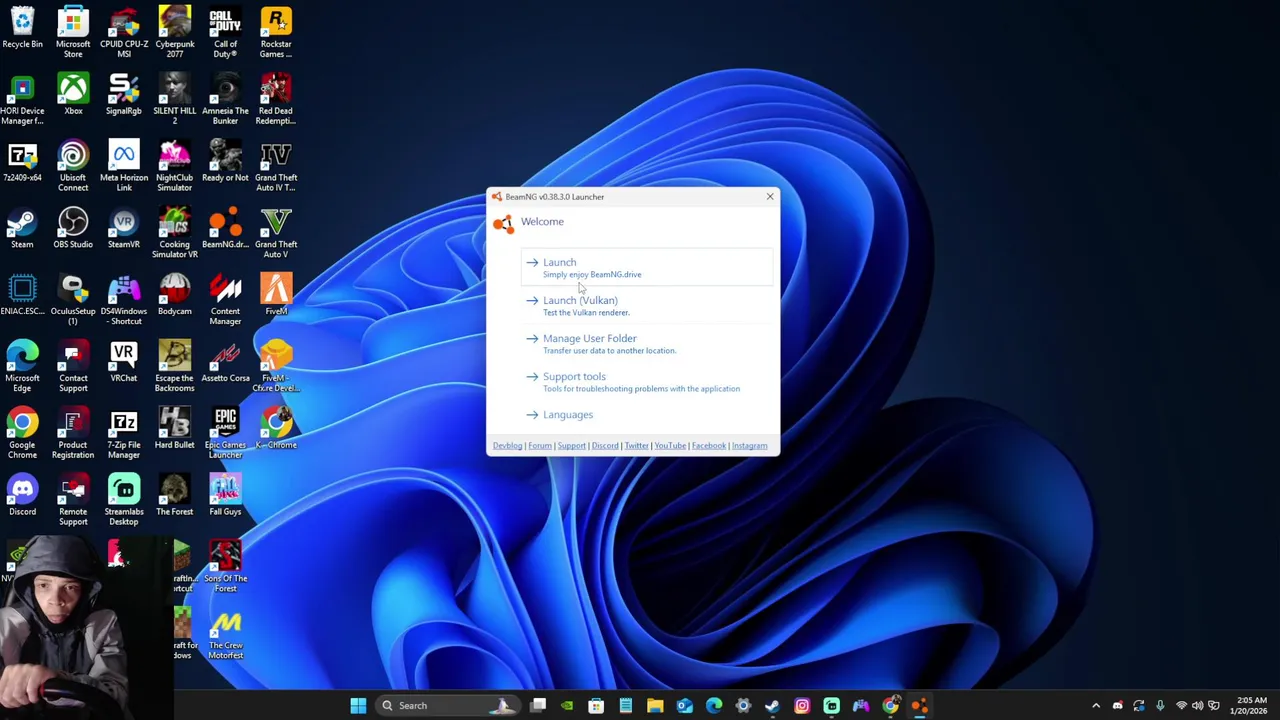This screenshot has width=1280, height=720.
Task: Select the Recycle Bin desktop icon
Action: (22, 29)
